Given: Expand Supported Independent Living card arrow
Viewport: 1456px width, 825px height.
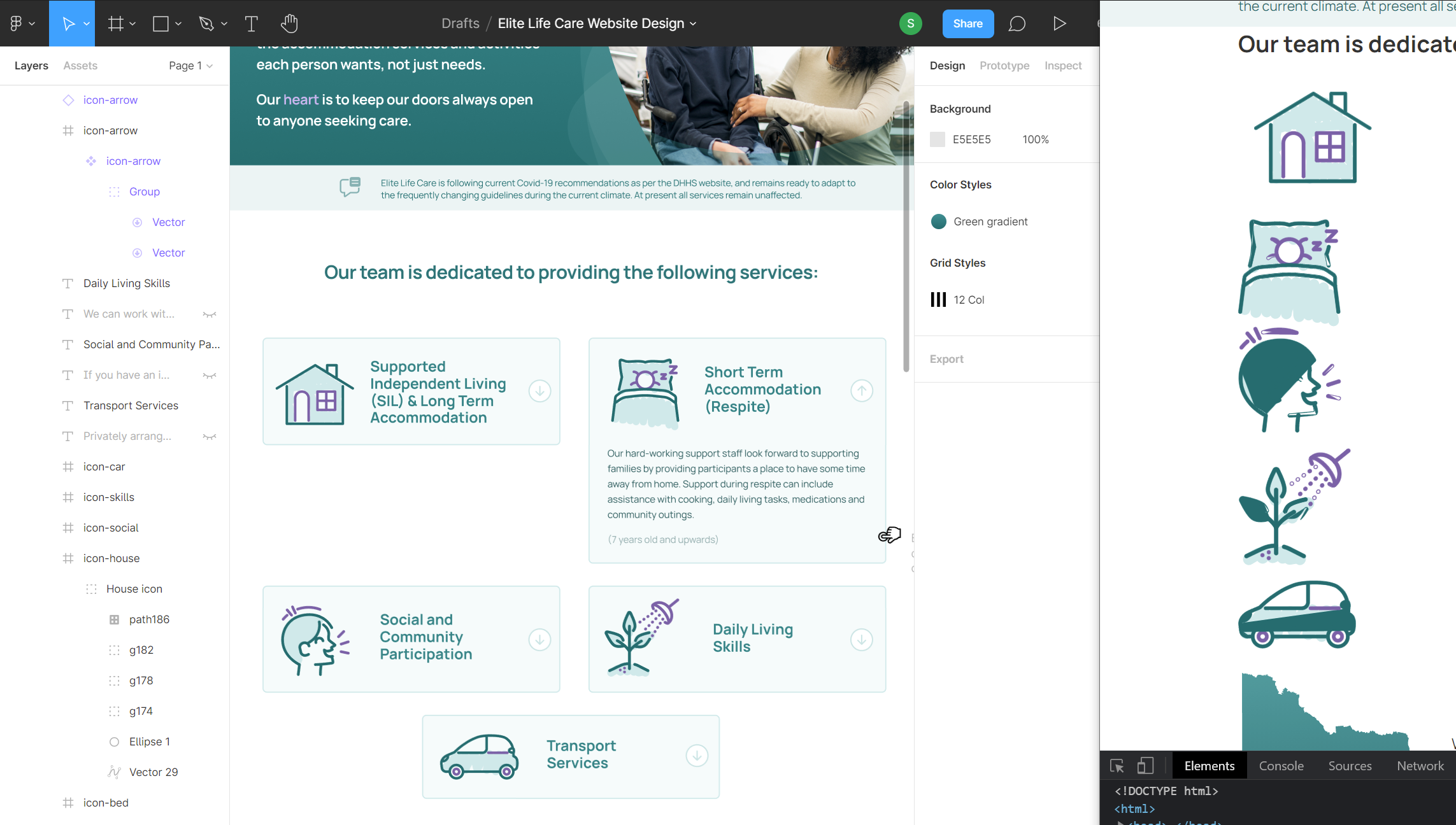Looking at the screenshot, I should (x=539, y=391).
